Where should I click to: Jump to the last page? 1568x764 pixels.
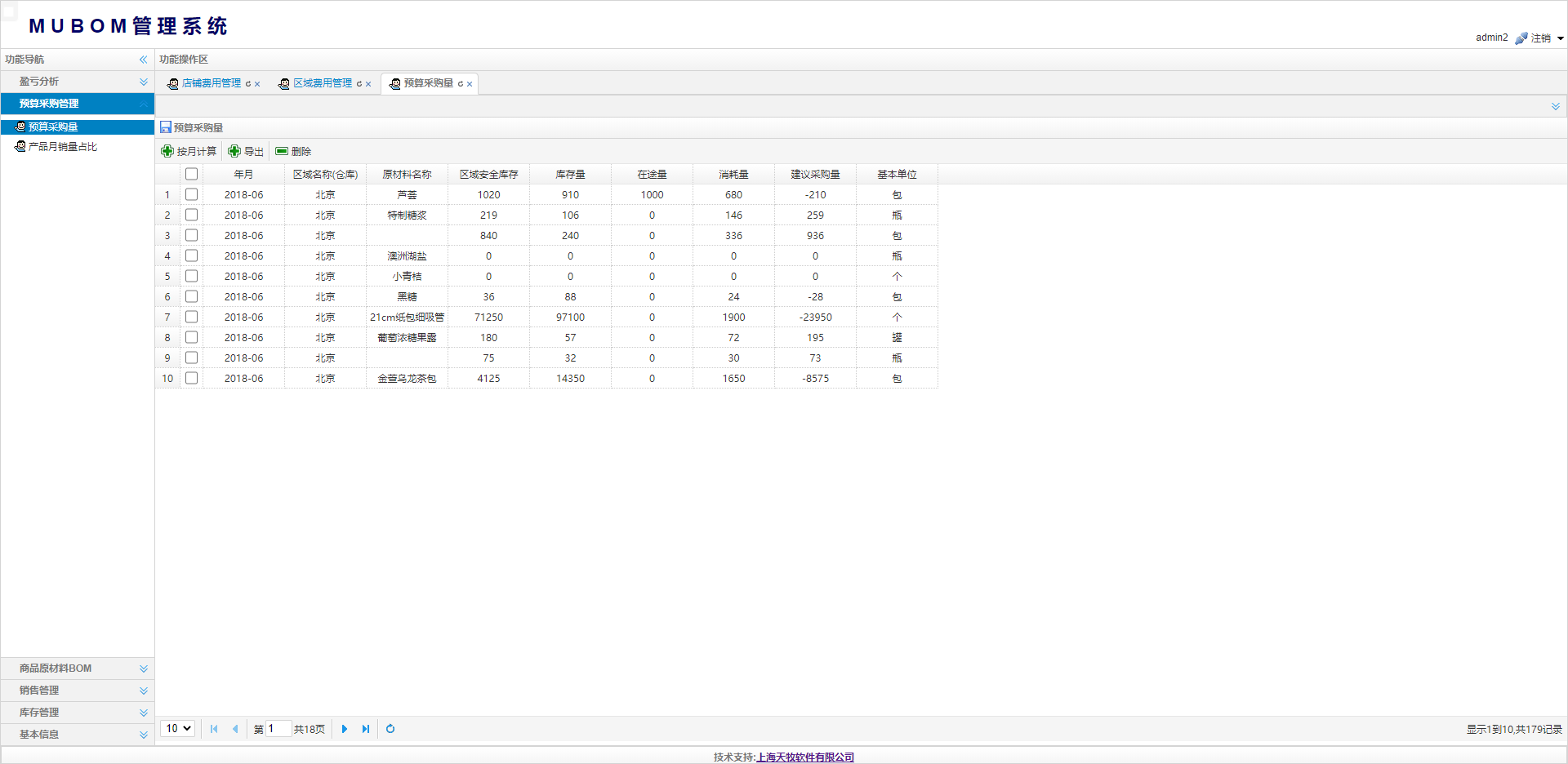click(366, 729)
